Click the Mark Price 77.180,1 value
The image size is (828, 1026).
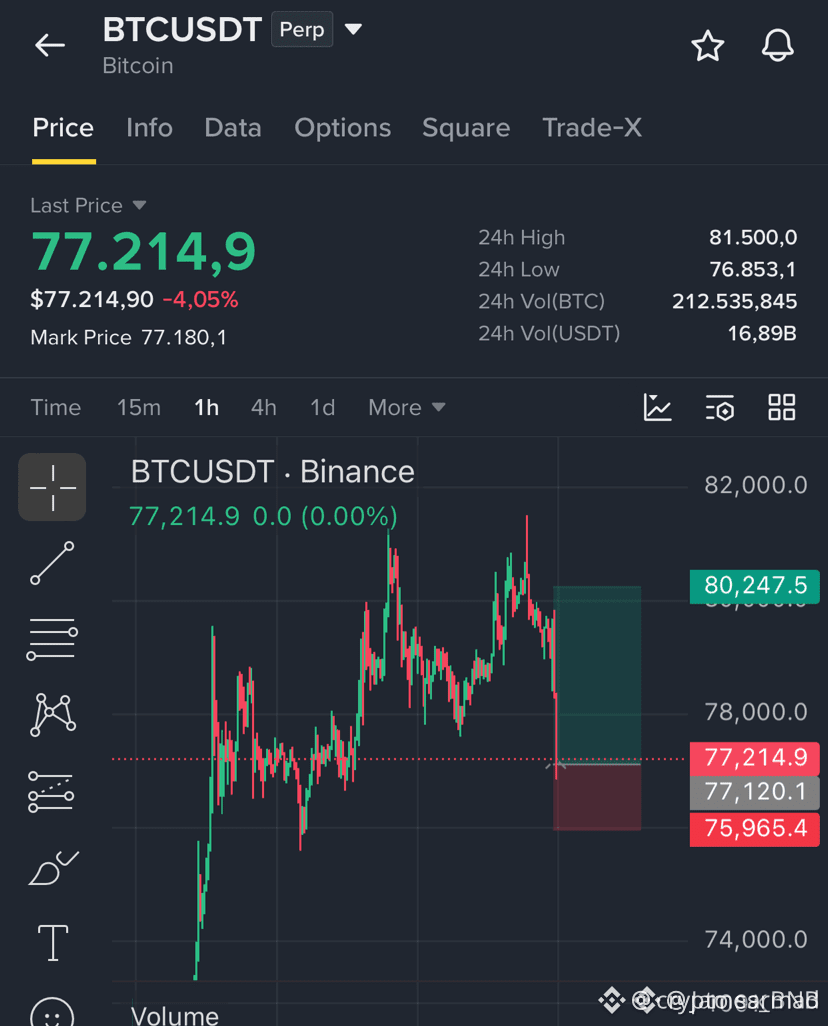point(184,338)
